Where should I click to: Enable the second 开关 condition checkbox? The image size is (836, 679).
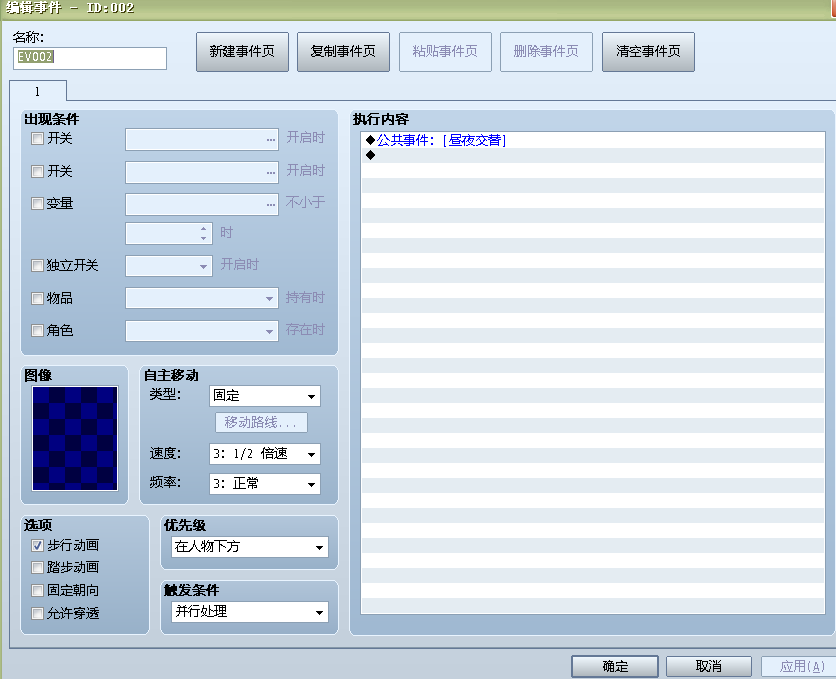(x=37, y=172)
